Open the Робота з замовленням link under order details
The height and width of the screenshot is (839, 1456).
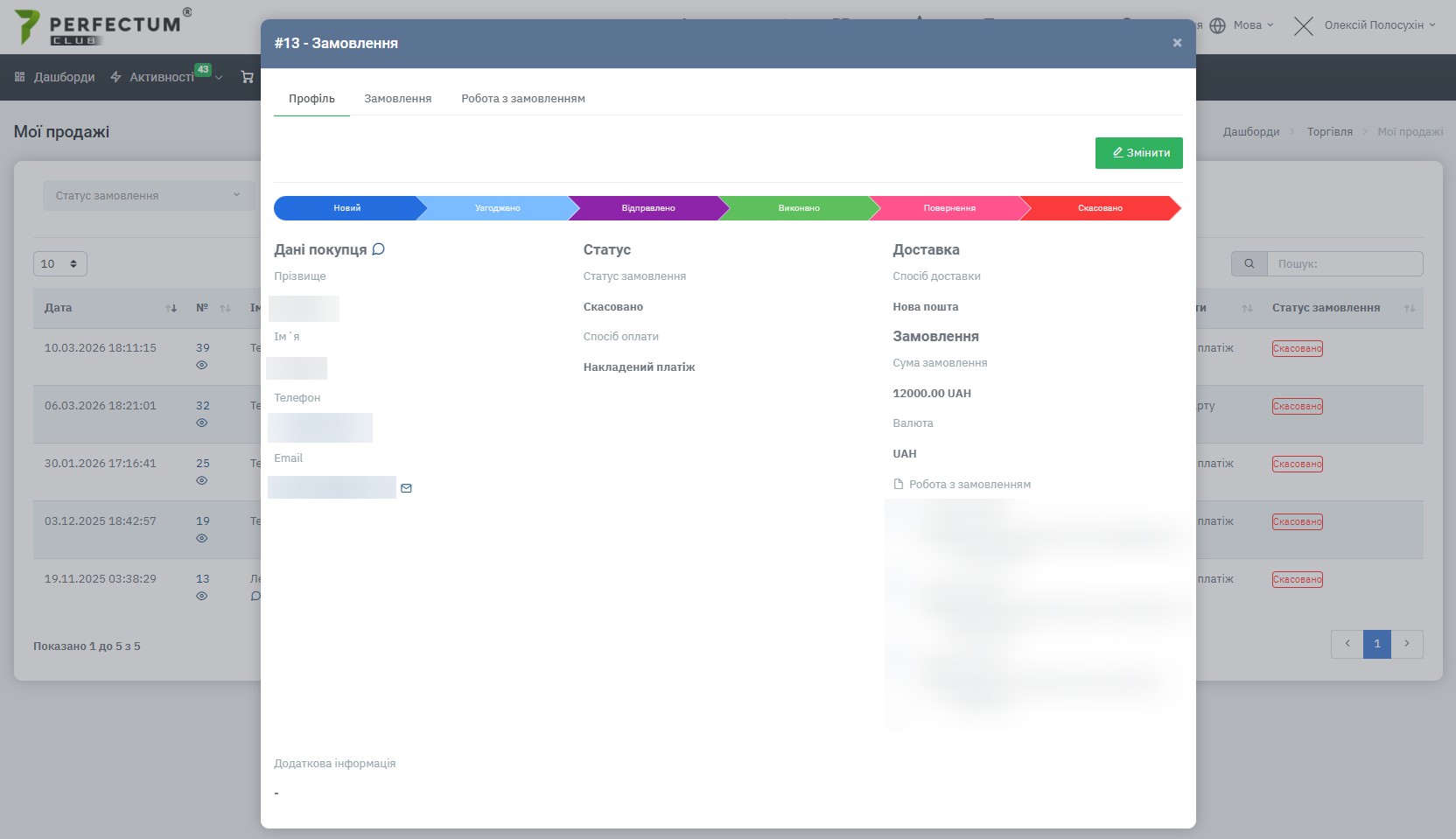tap(969, 484)
